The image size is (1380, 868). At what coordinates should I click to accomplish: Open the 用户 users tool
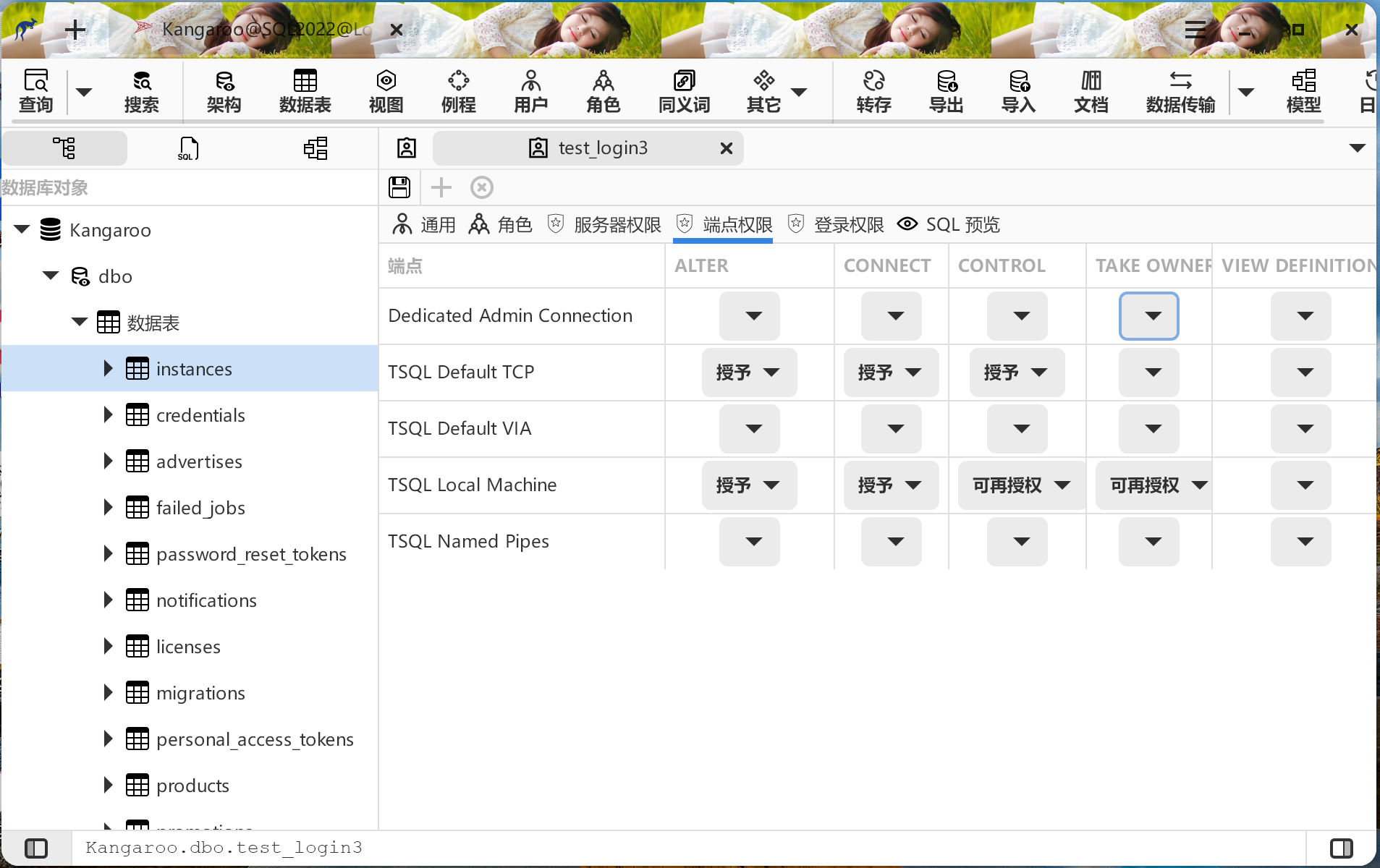530,91
